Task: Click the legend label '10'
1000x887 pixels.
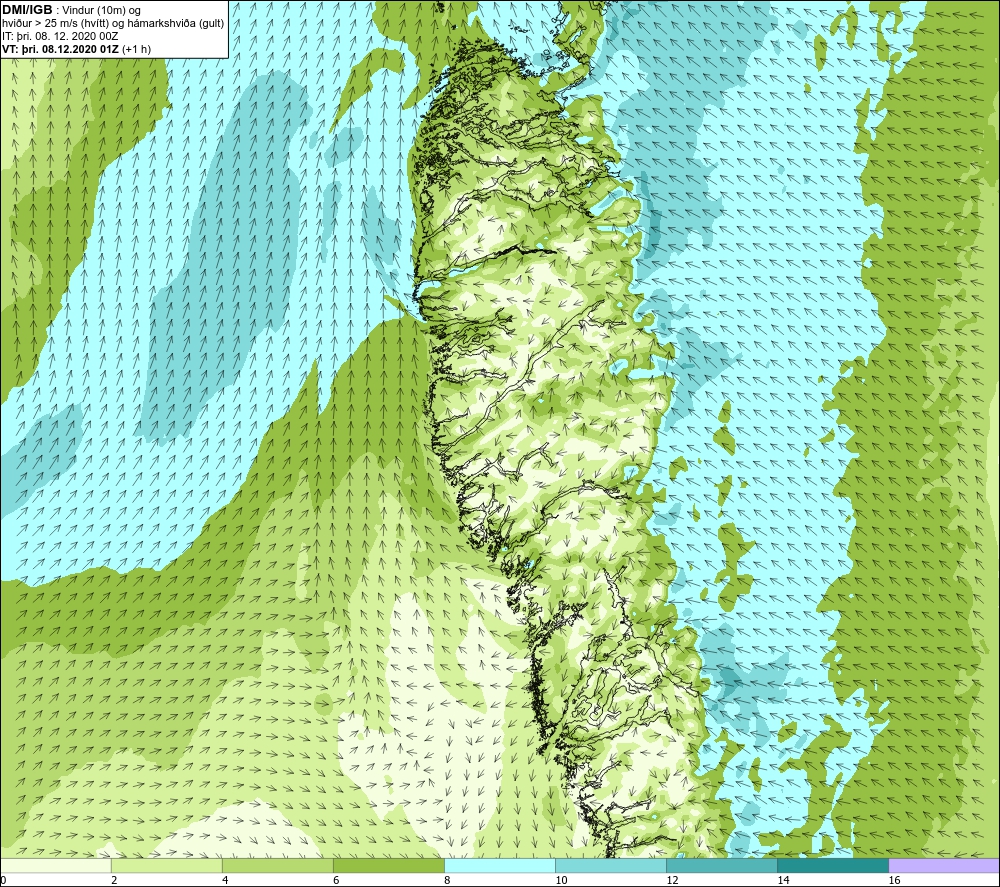Action: click(x=561, y=880)
